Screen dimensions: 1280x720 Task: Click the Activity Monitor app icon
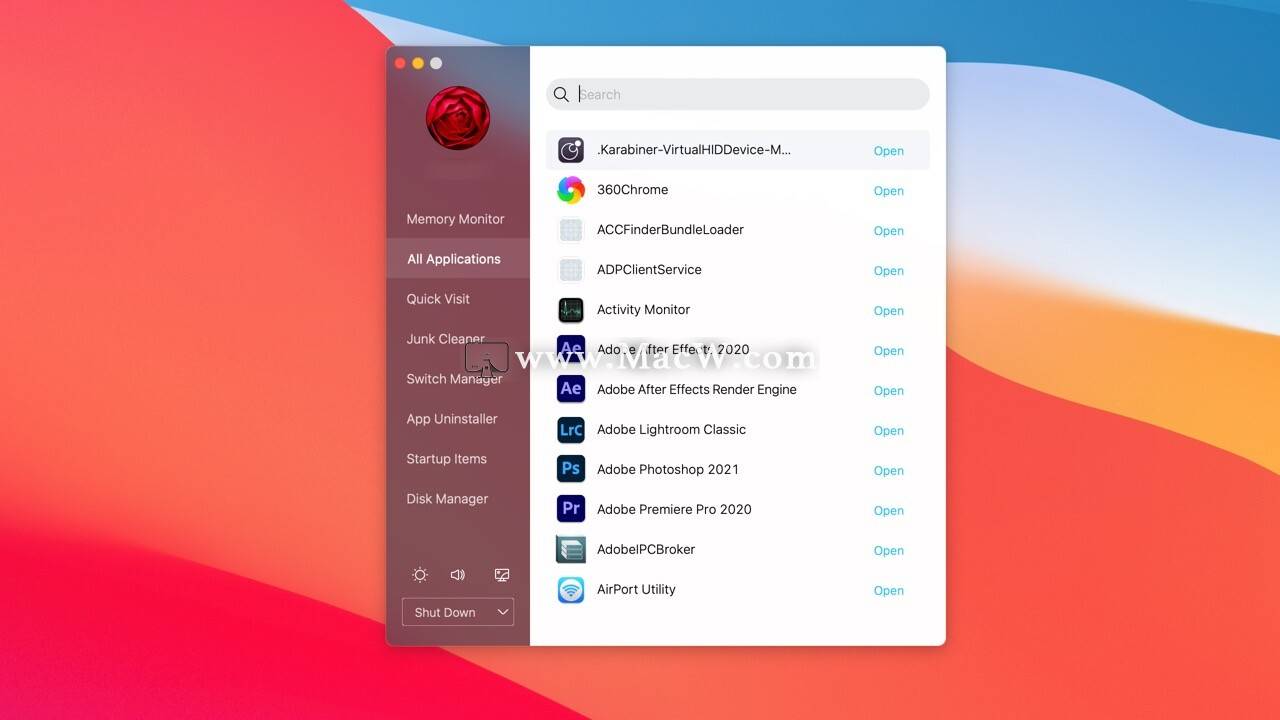[x=571, y=310]
